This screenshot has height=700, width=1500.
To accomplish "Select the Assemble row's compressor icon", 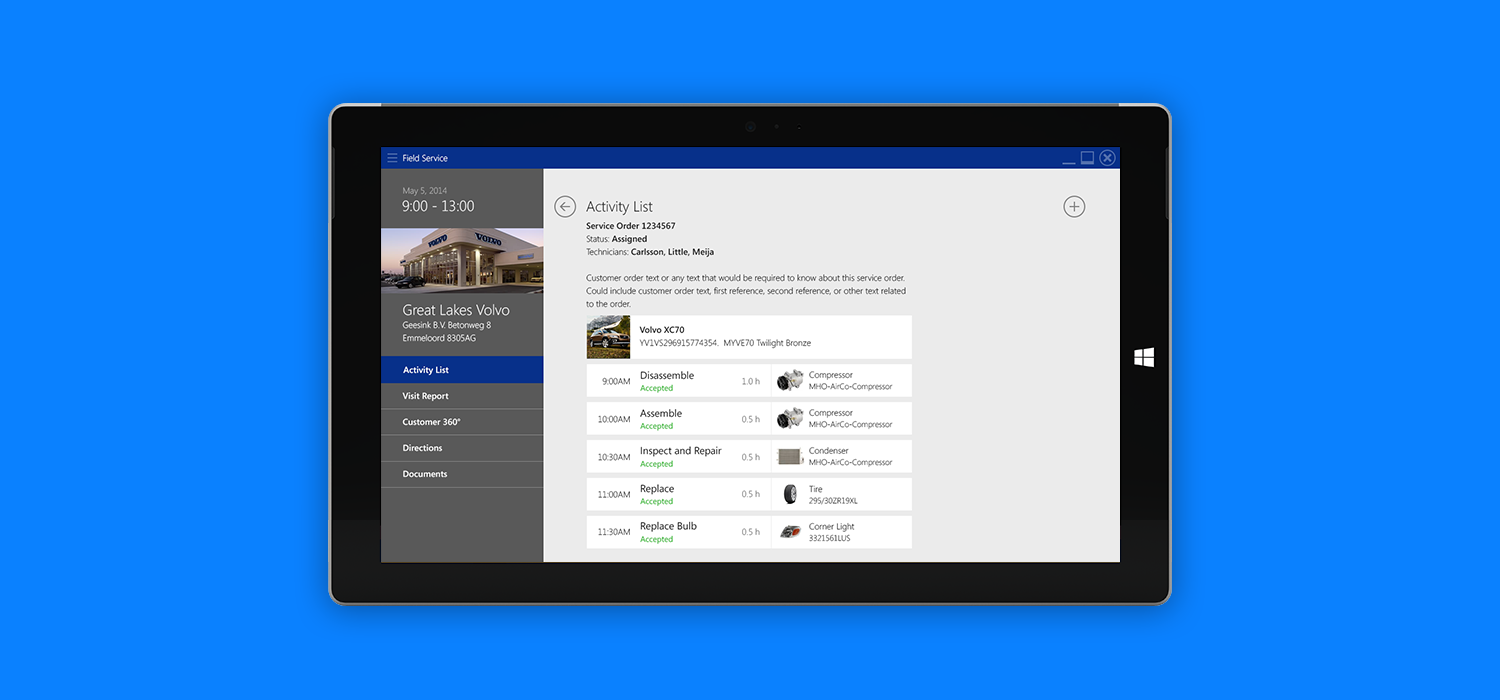I will 790,418.
